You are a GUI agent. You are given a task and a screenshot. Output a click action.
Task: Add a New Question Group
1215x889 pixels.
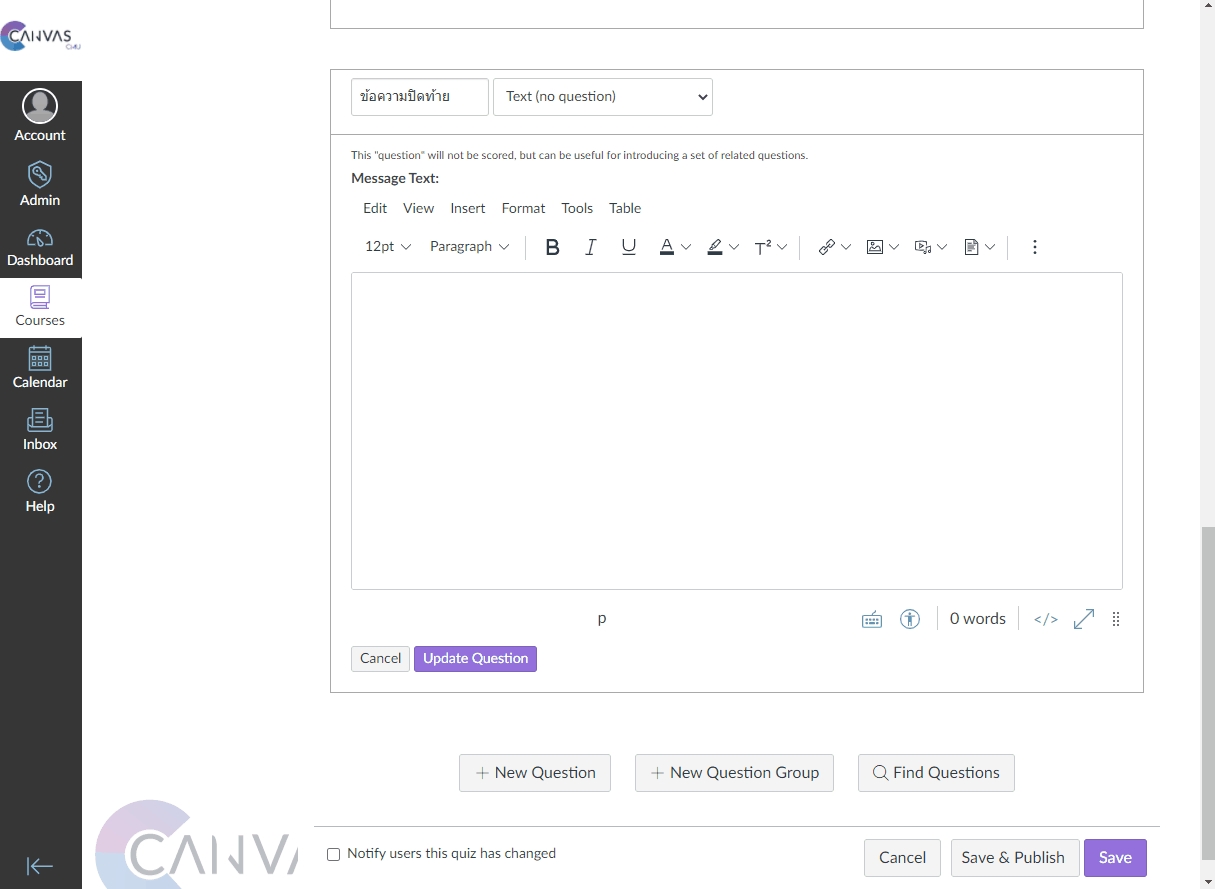coord(734,773)
